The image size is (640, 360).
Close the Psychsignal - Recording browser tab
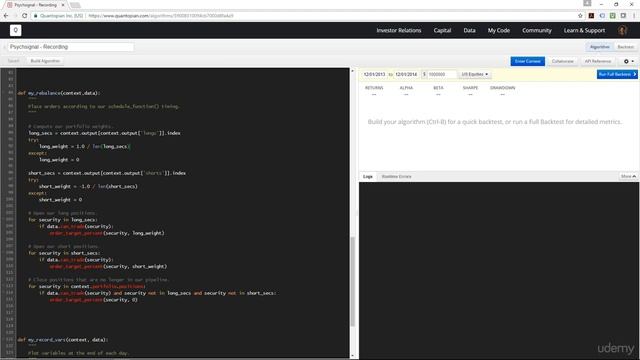pos(63,5)
